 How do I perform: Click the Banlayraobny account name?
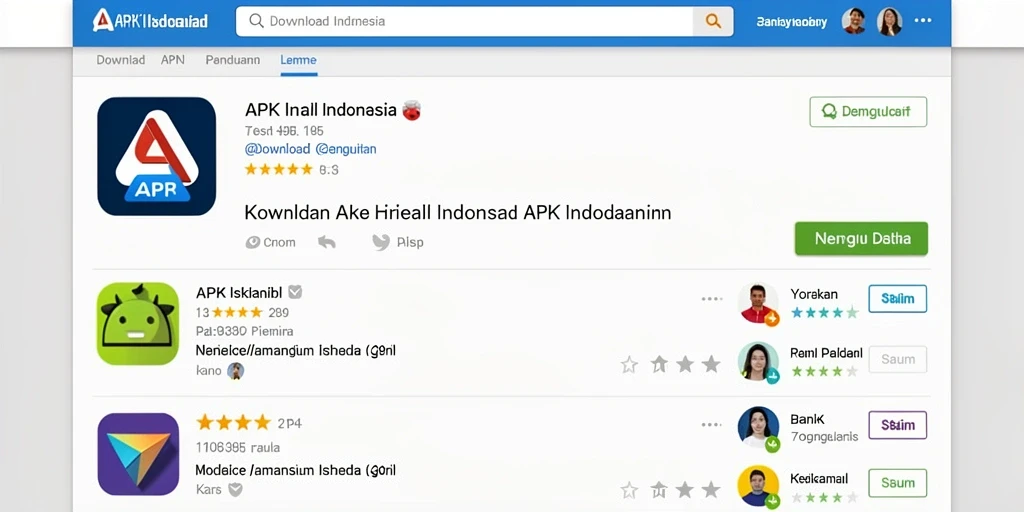pos(792,22)
